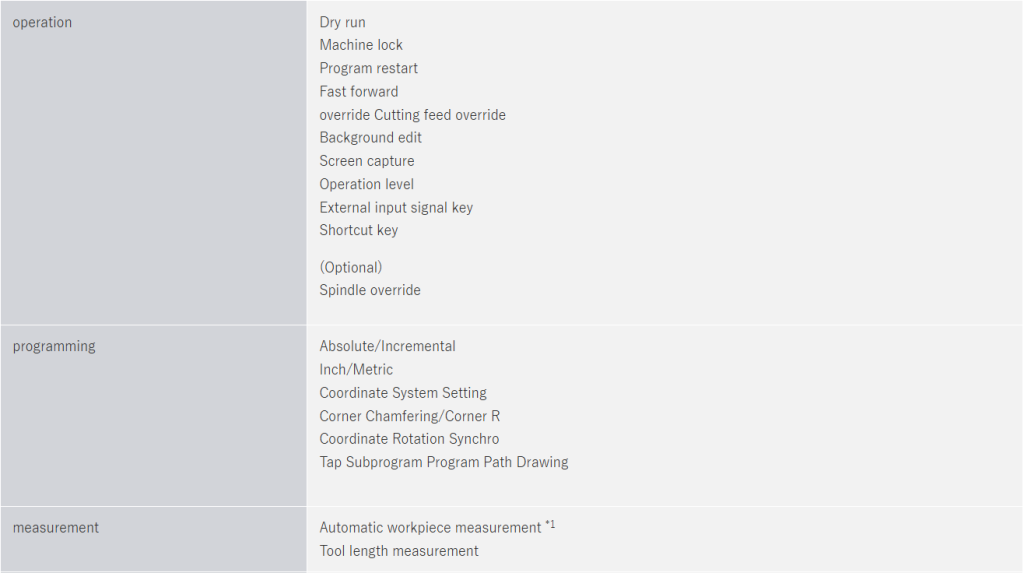The width and height of the screenshot is (1024, 573).
Task: Click "override Cutting feed override" text
Action: click(412, 115)
